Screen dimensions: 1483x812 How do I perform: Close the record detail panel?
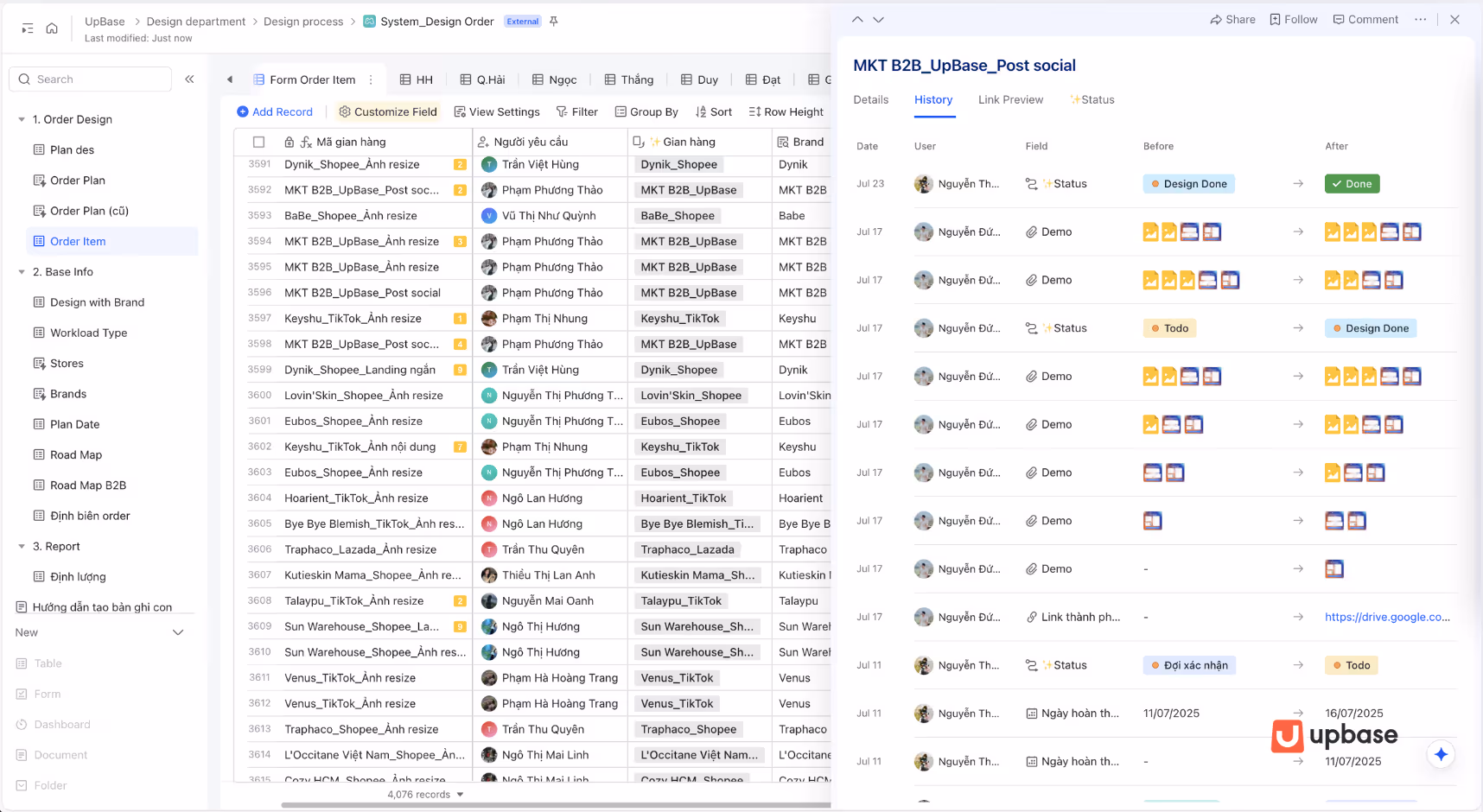click(x=1454, y=19)
